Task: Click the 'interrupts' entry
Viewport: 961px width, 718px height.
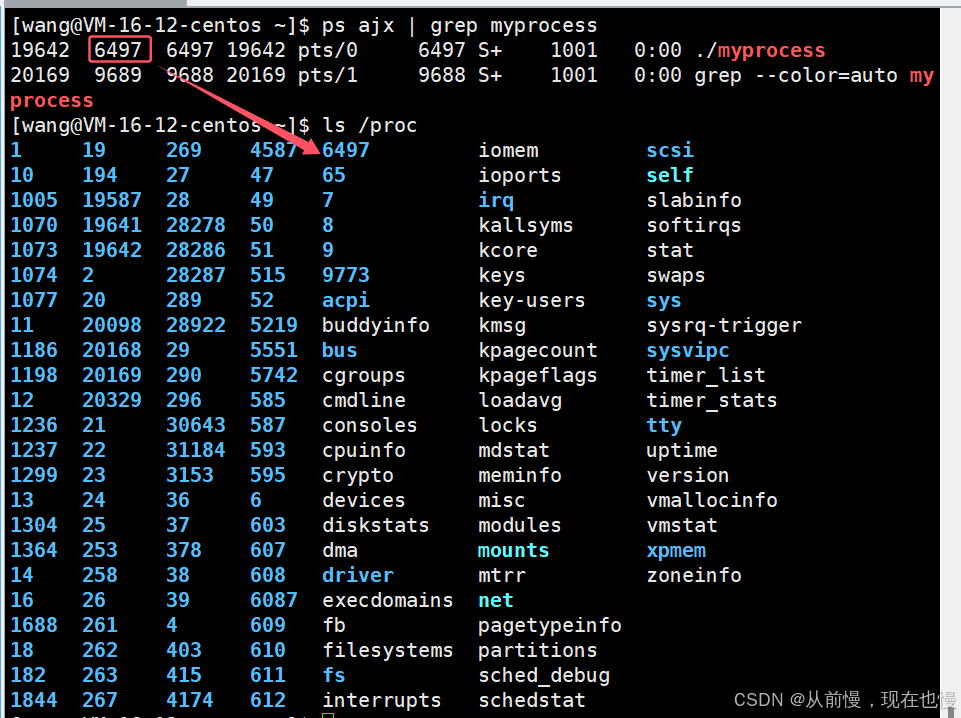Action: click(382, 700)
